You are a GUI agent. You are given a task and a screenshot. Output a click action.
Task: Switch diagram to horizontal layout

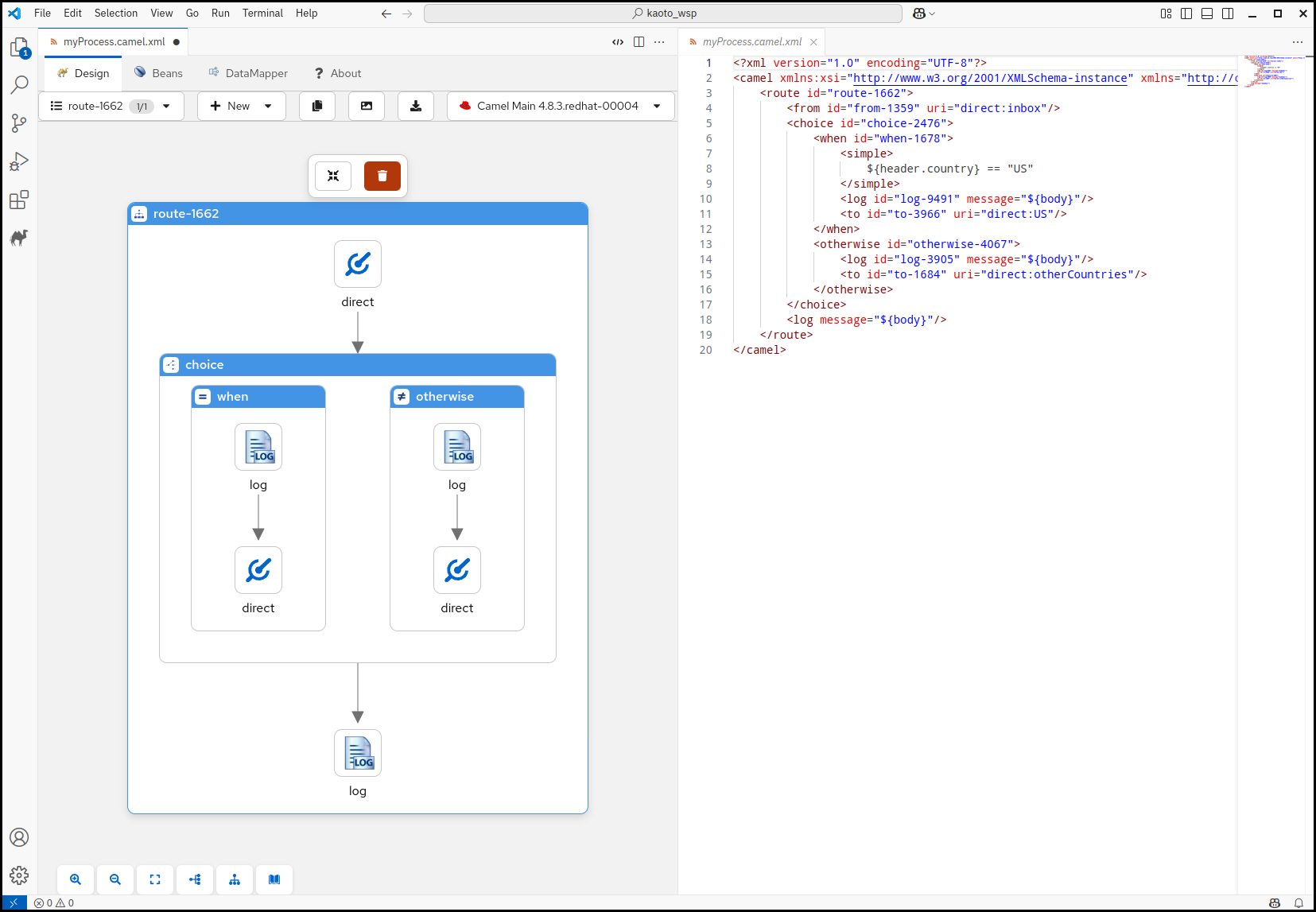pyautogui.click(x=194, y=879)
